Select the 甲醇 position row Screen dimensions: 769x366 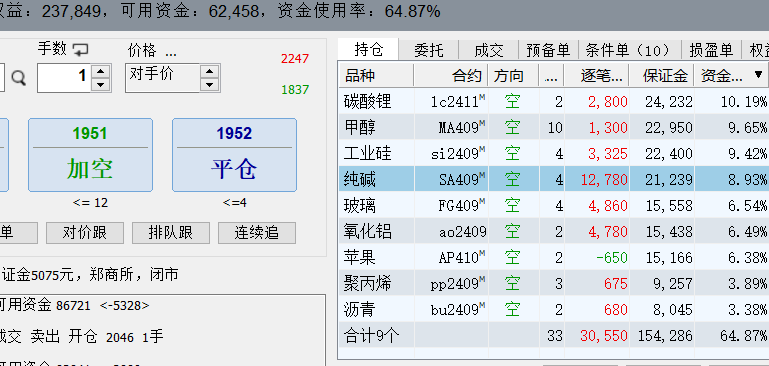(554, 128)
